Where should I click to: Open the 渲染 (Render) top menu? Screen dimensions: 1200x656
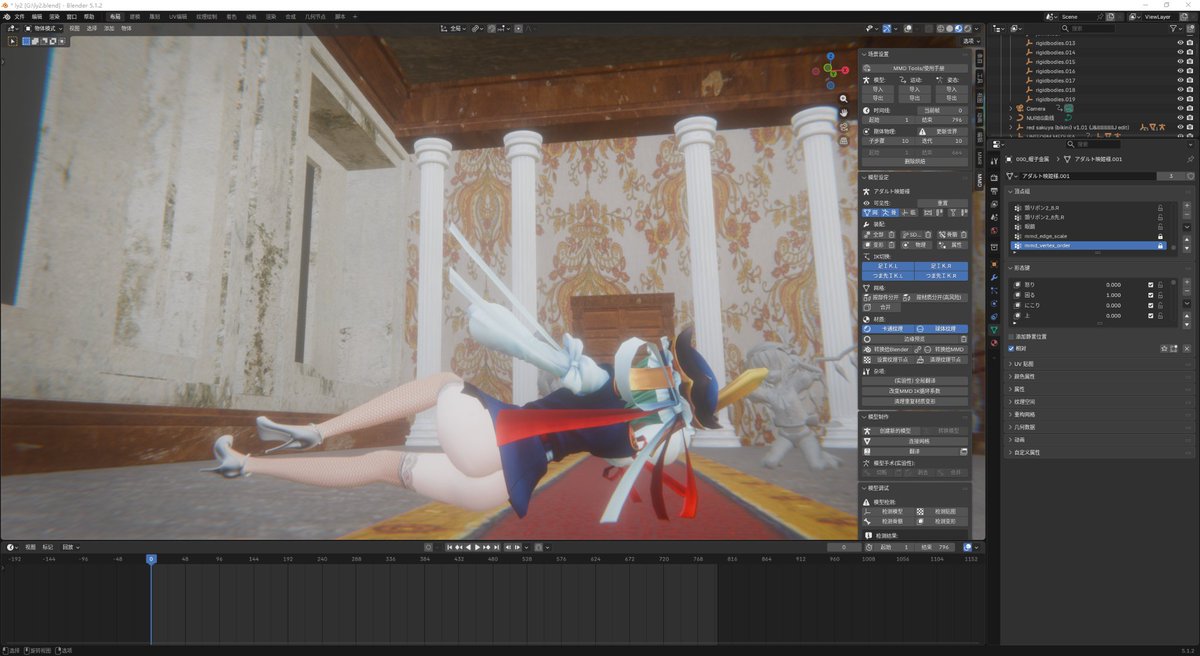[54, 17]
